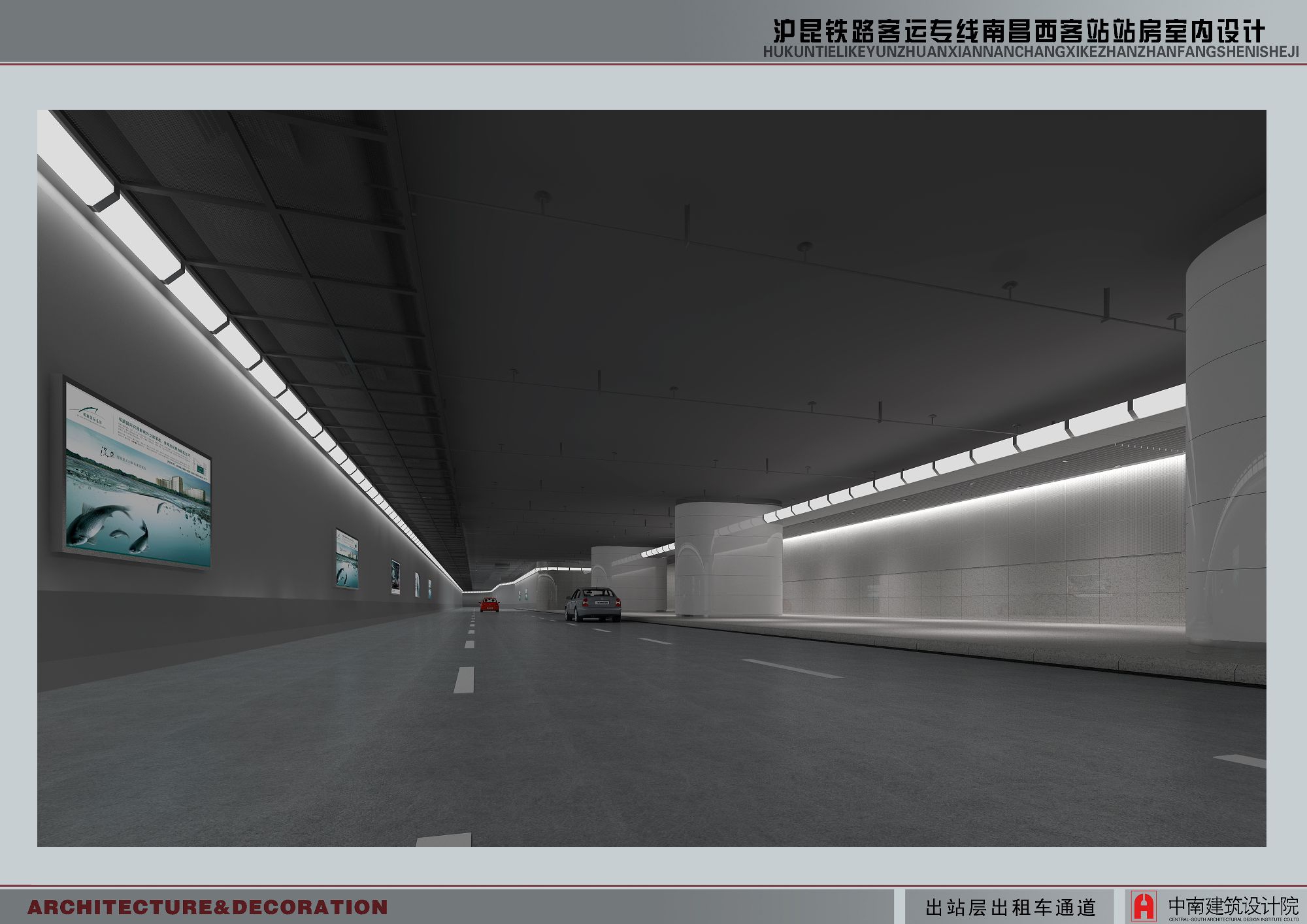Viewport: 1307px width, 924px height.
Task: Click the nearest round white column mid-scene
Action: 728,559
